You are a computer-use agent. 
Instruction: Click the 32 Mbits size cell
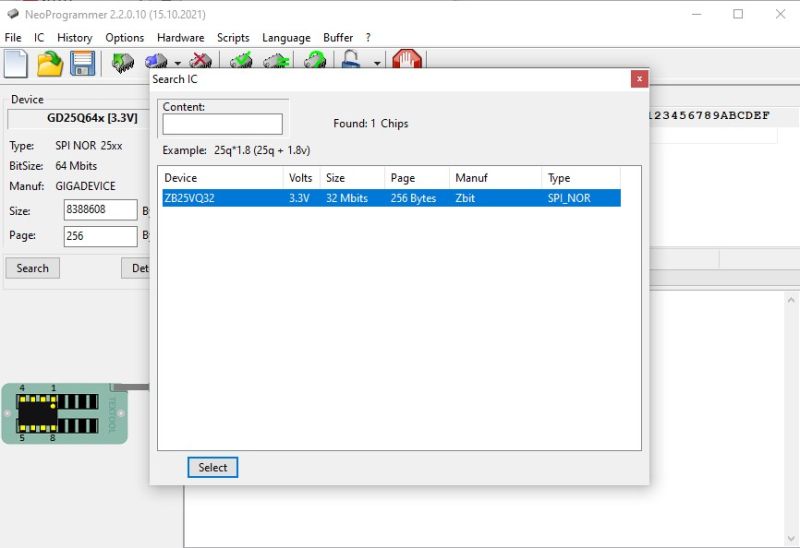pyautogui.click(x=347, y=198)
